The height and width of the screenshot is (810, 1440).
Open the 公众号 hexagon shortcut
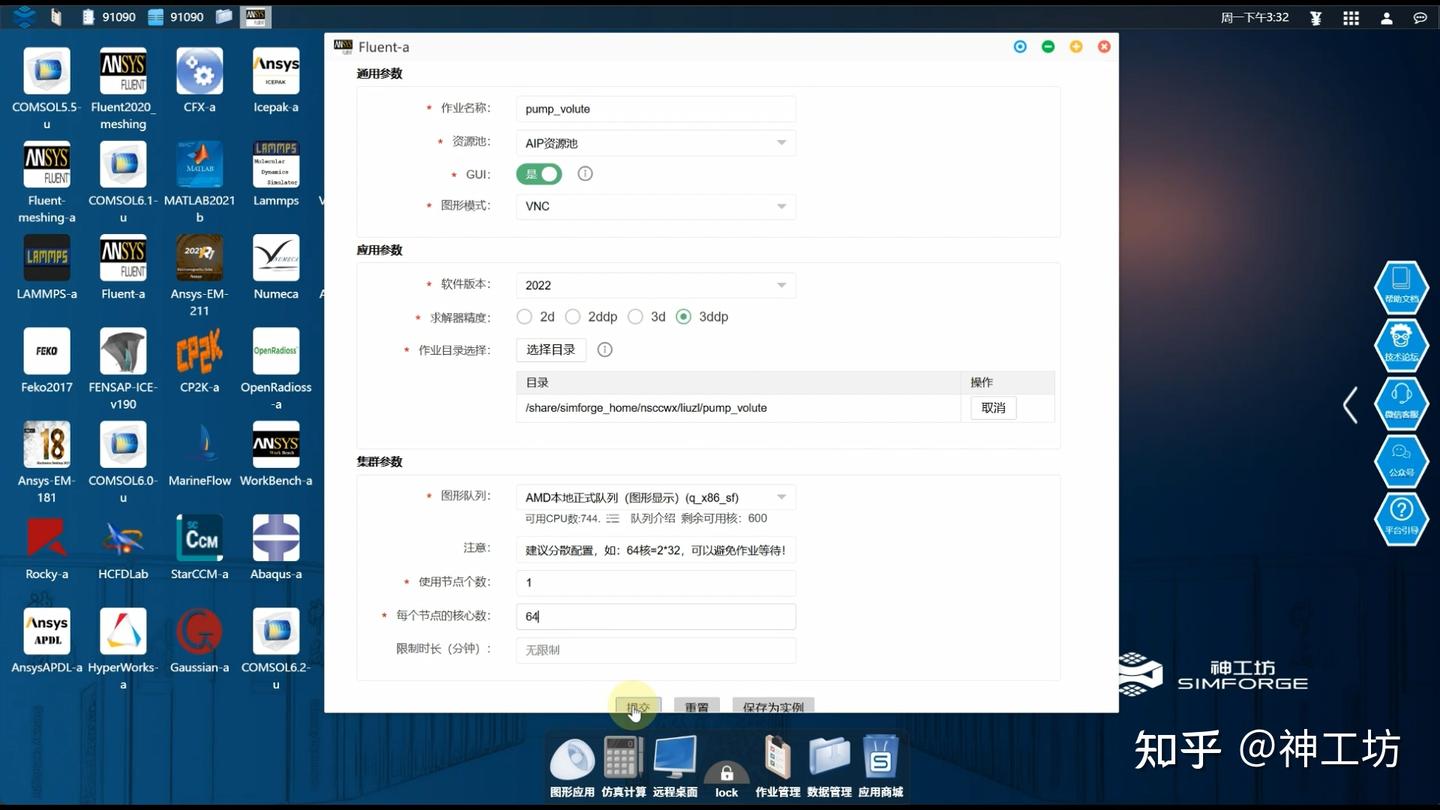(1401, 461)
